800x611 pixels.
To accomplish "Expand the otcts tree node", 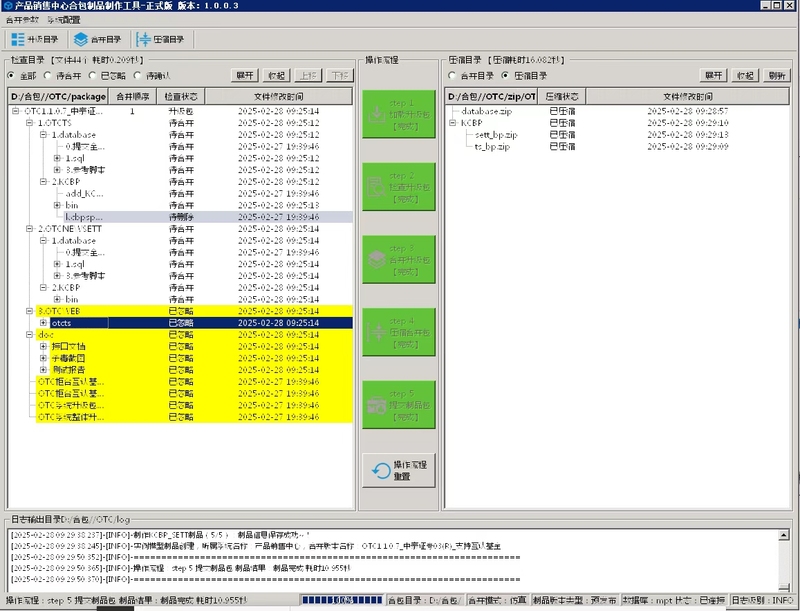I will click(43, 323).
